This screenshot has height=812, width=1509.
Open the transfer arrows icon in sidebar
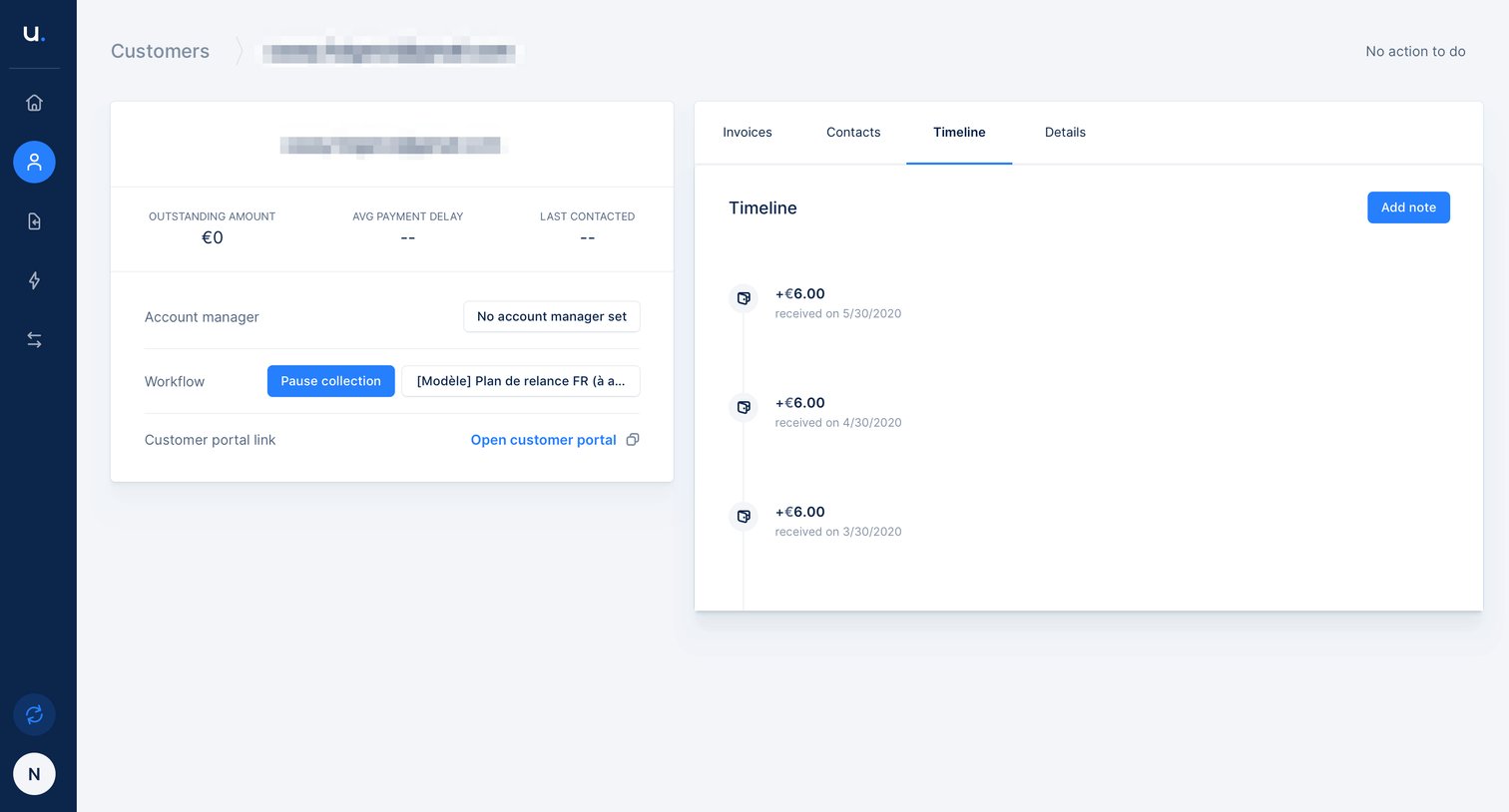(x=34, y=340)
